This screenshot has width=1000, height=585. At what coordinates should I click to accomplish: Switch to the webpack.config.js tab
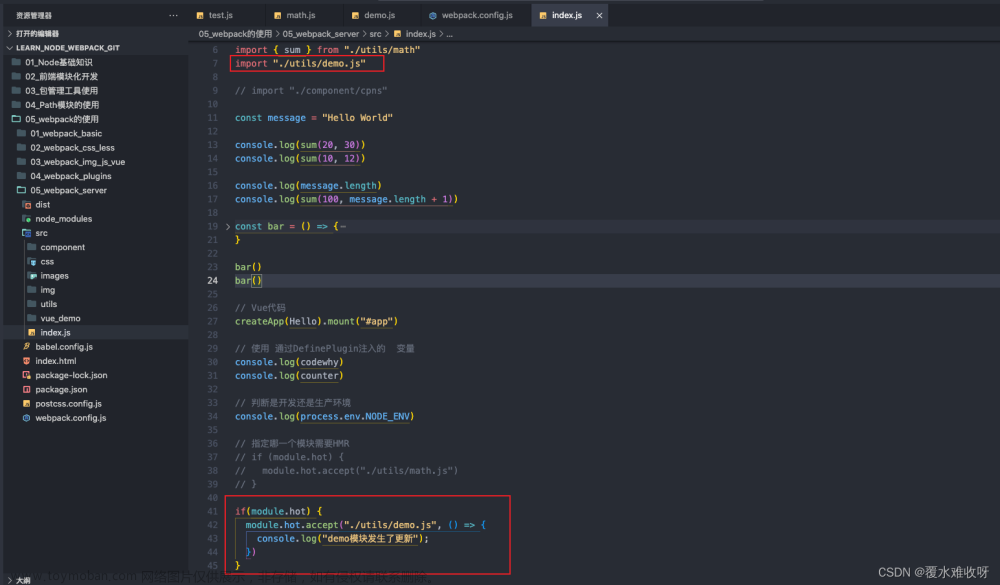tap(477, 15)
